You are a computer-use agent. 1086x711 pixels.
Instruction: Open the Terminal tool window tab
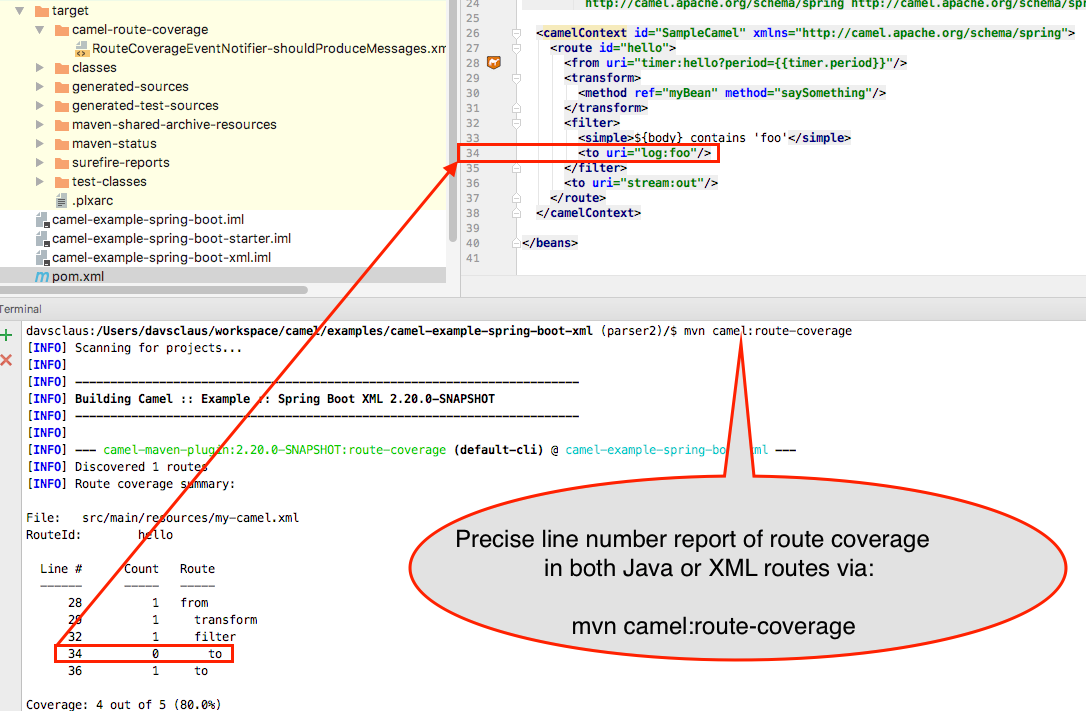point(20,310)
